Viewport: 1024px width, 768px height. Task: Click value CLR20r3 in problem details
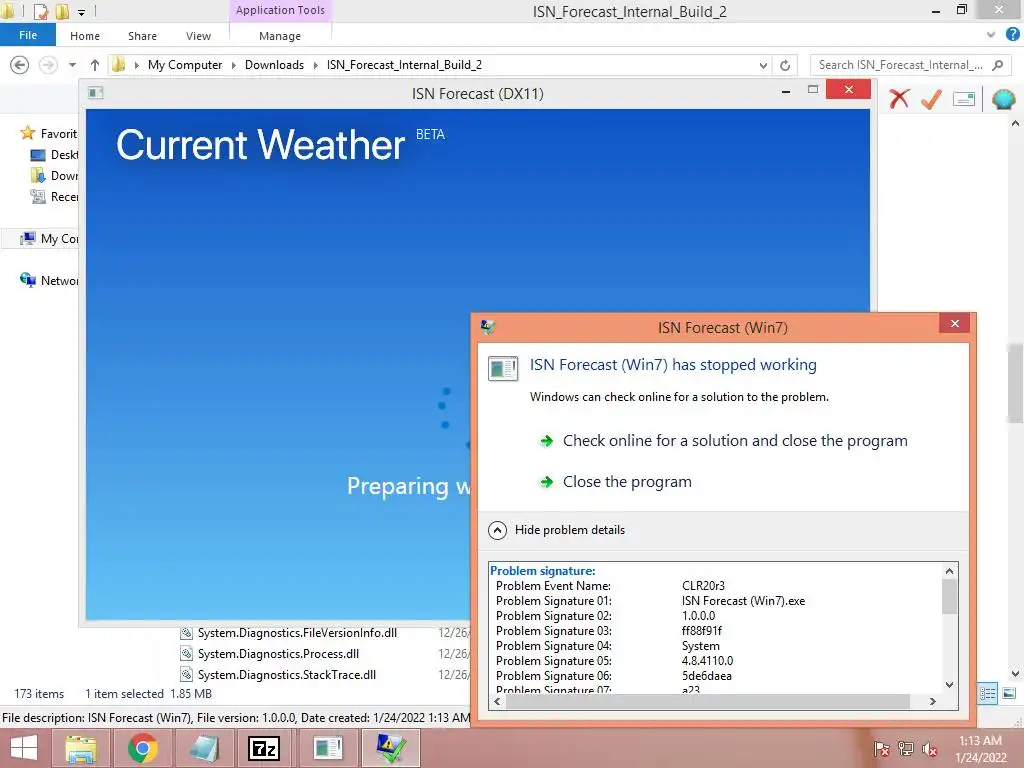click(703, 586)
